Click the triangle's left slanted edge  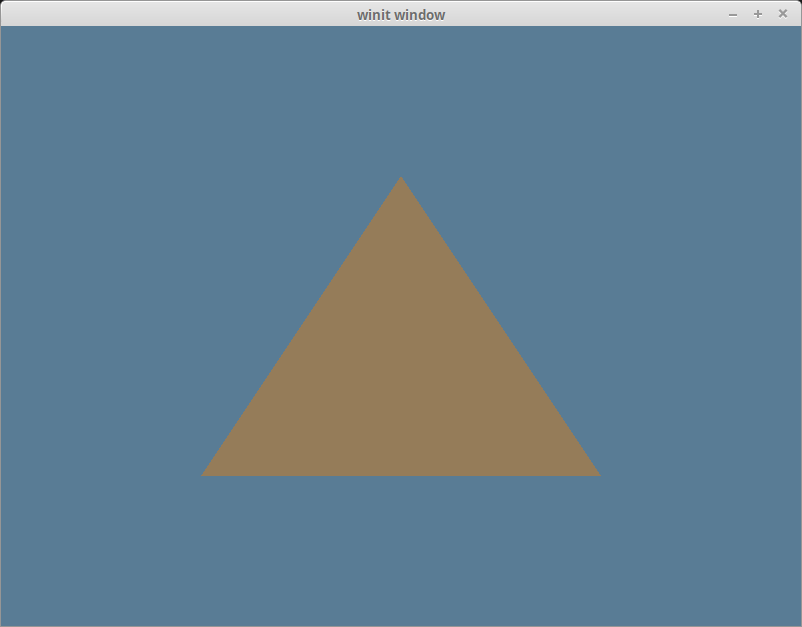pyautogui.click(x=302, y=325)
